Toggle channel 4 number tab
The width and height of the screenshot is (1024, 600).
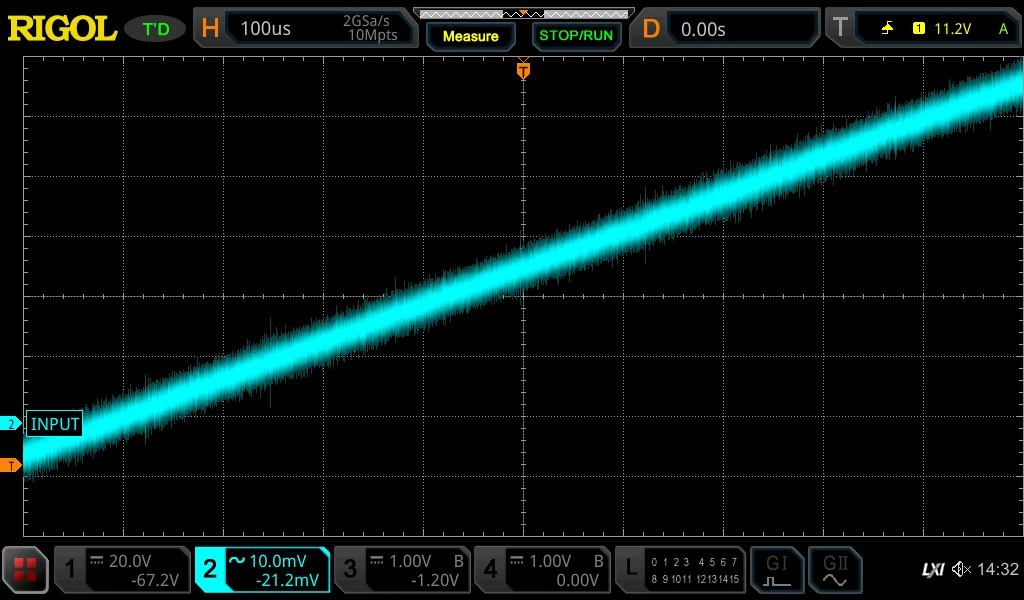tap(490, 569)
